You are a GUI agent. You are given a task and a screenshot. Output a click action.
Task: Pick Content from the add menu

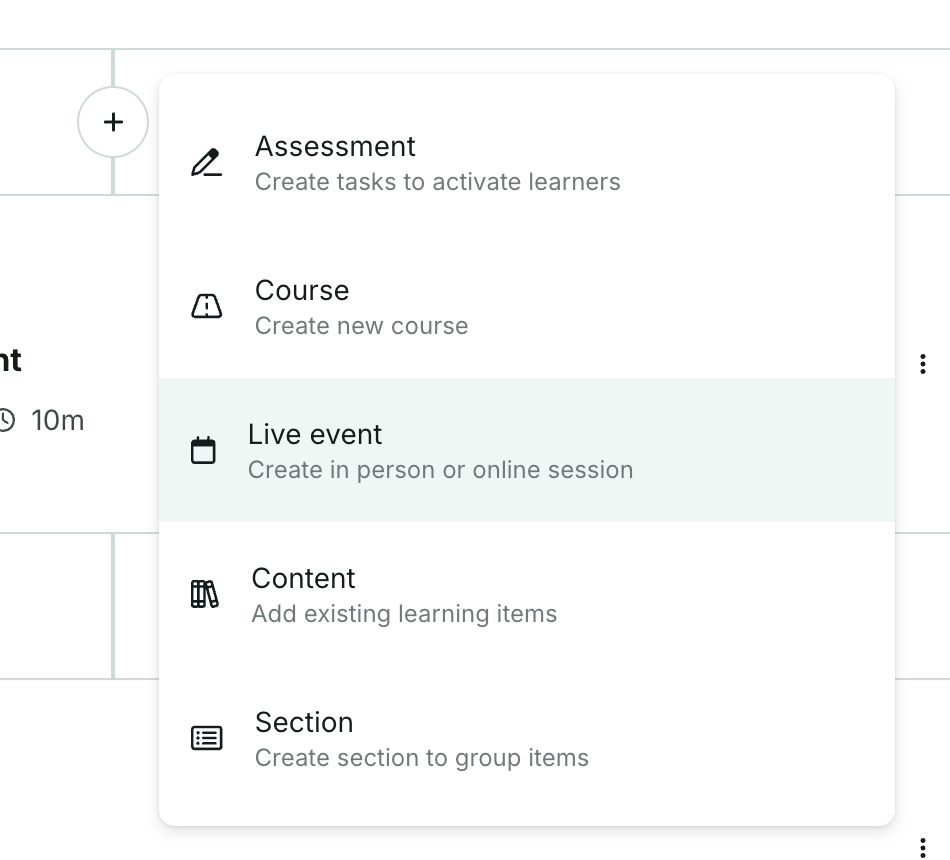click(303, 578)
